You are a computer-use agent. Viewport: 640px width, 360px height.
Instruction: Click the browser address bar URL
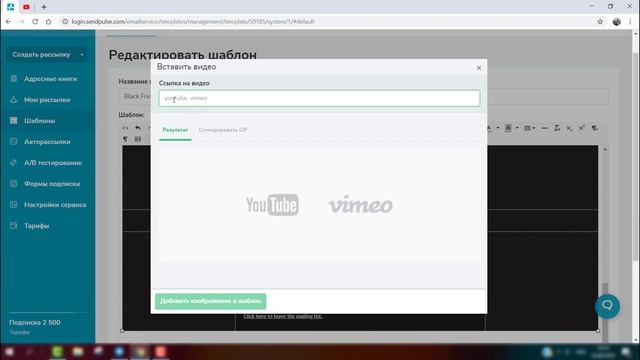tap(193, 22)
